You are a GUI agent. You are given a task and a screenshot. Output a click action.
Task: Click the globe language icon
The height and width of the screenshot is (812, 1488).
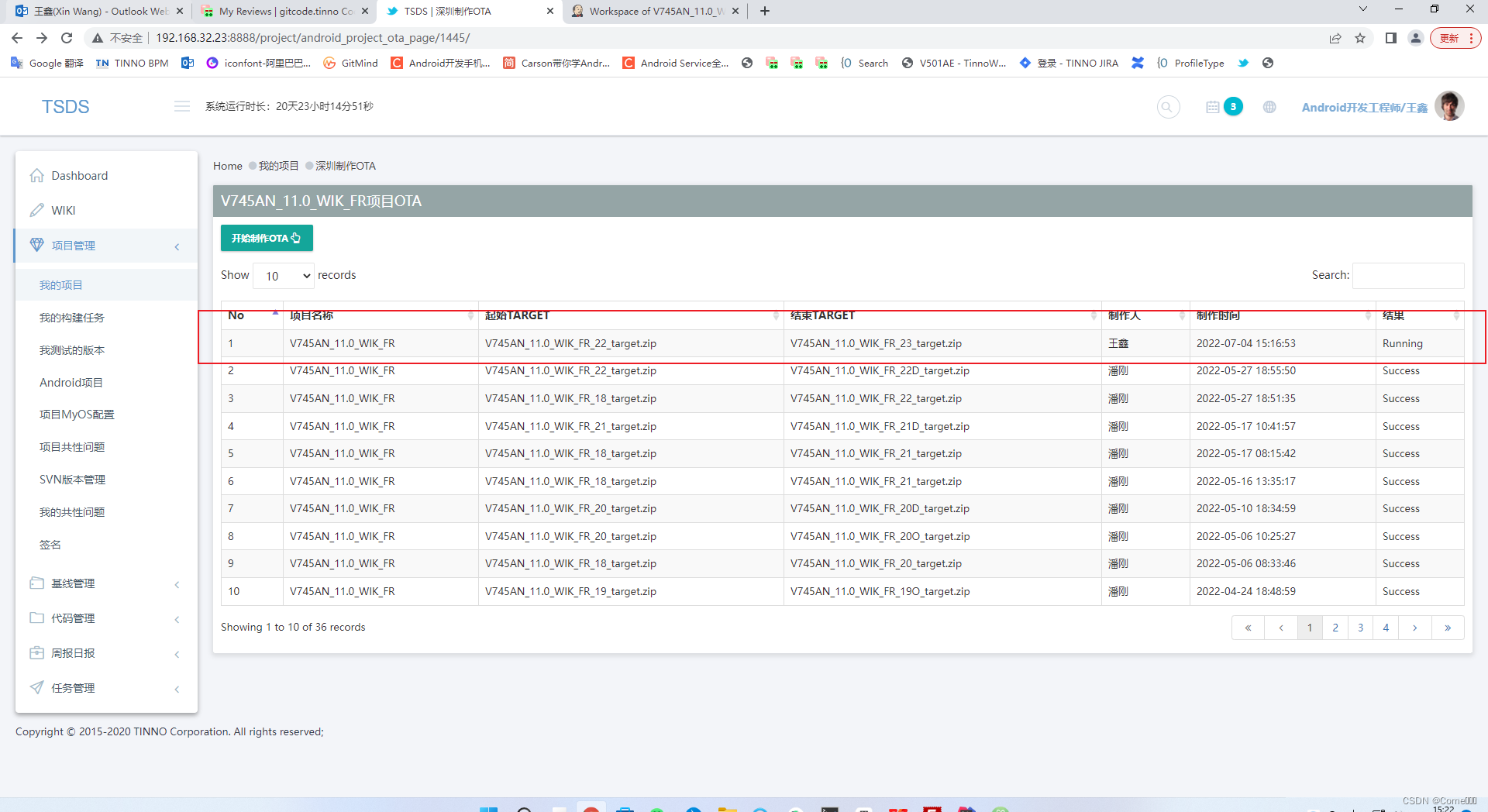[x=1269, y=107]
